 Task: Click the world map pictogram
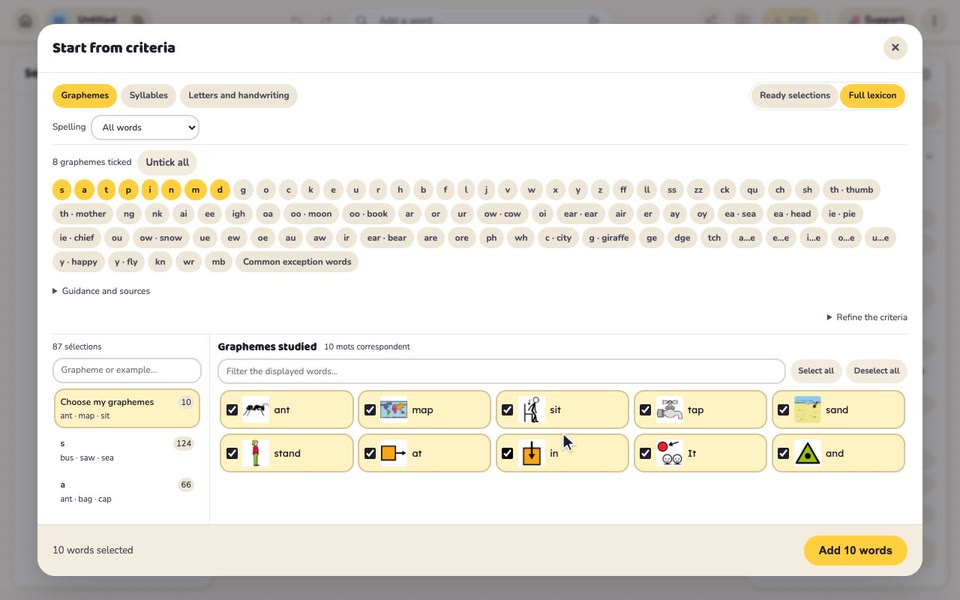(393, 410)
